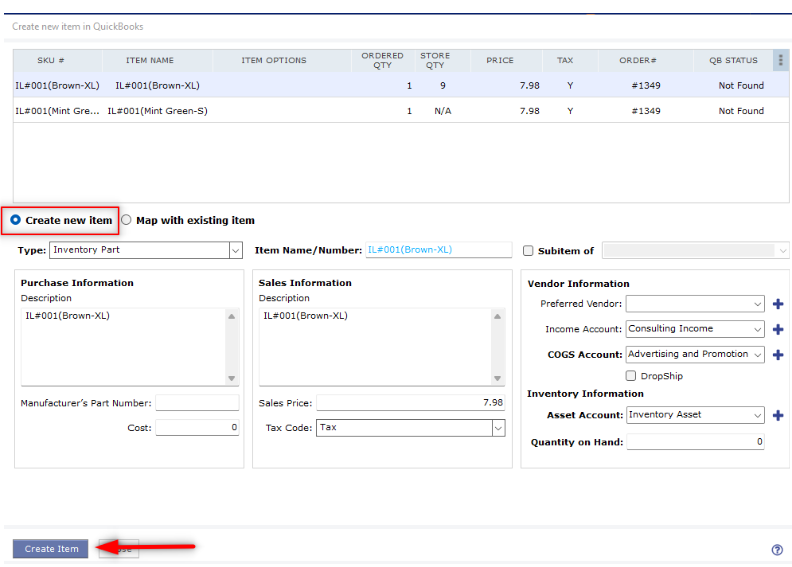Viewport: 792px width, 567px height.
Task: Click store quantity N/A cell
Action: click(442, 111)
